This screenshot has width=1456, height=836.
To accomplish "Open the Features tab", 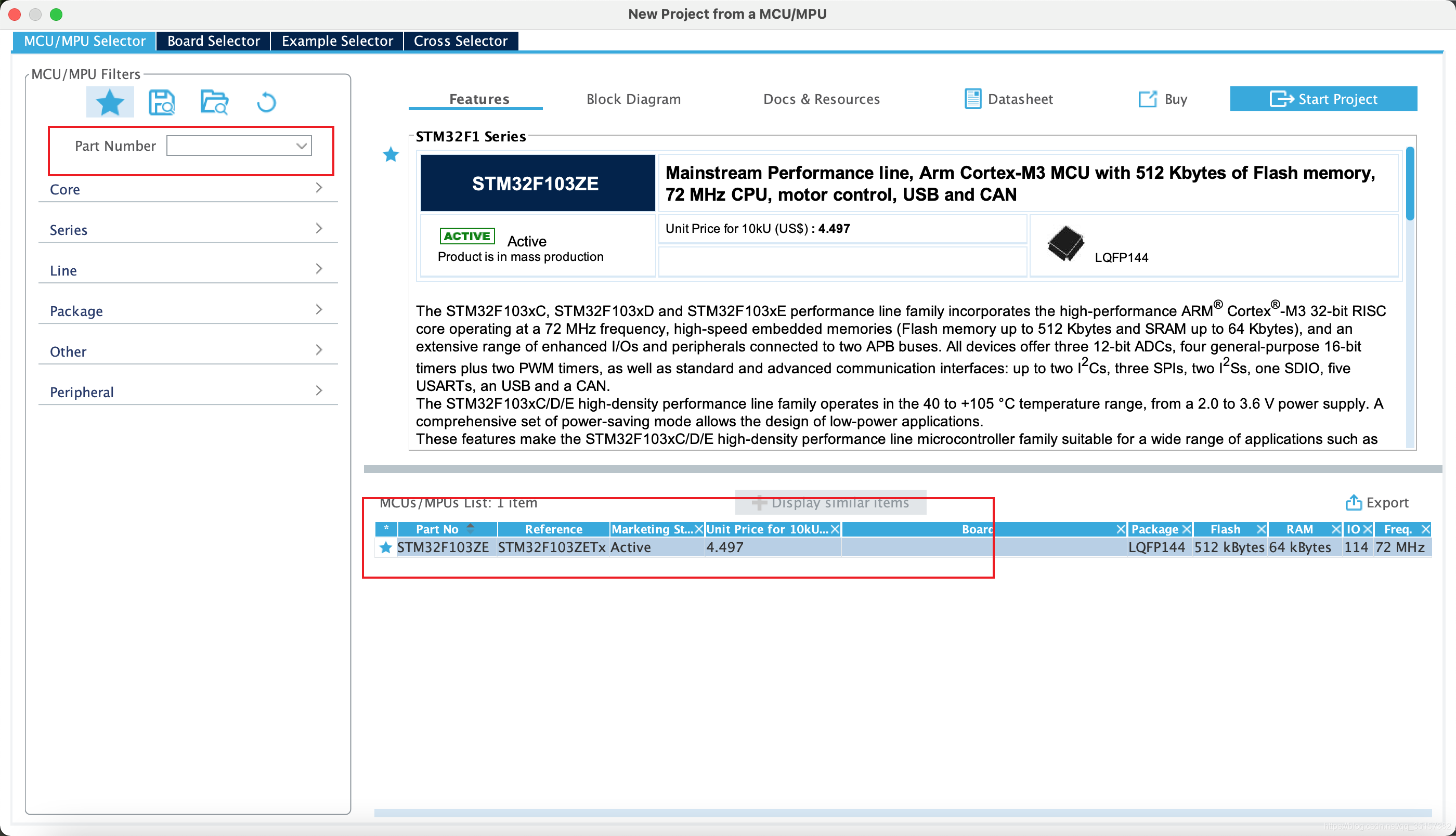I will point(479,99).
